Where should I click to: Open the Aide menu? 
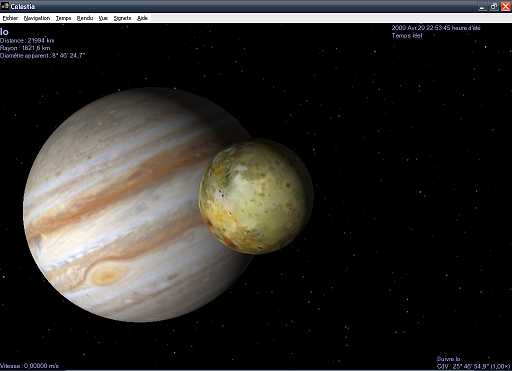[x=142, y=18]
